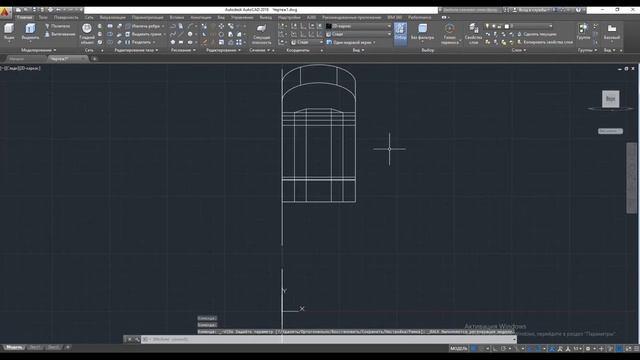Toggle polar tracking in status bar
This screenshot has width=640, height=360.
tap(504, 349)
